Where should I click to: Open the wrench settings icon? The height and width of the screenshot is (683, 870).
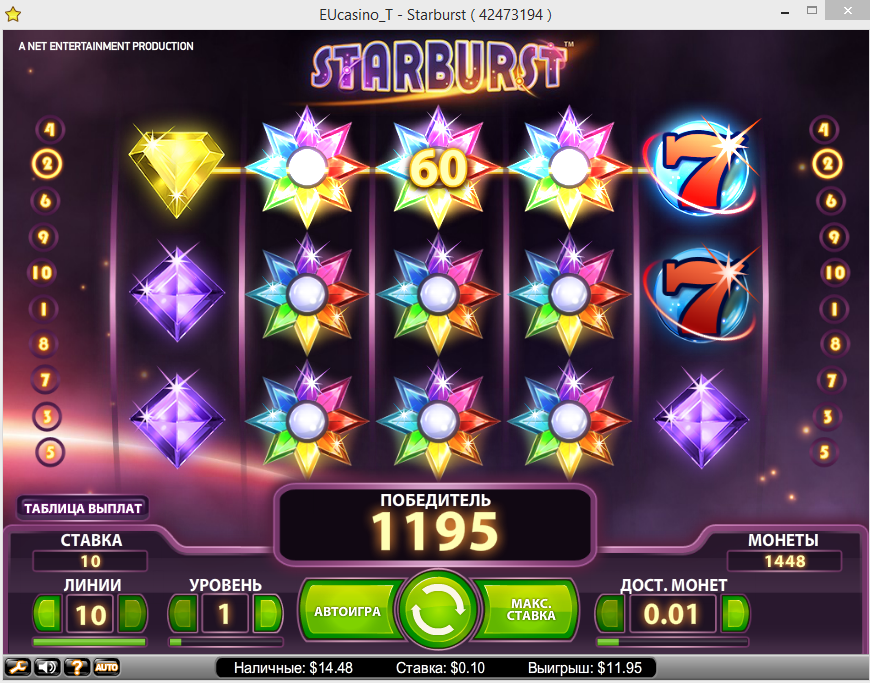(x=18, y=666)
